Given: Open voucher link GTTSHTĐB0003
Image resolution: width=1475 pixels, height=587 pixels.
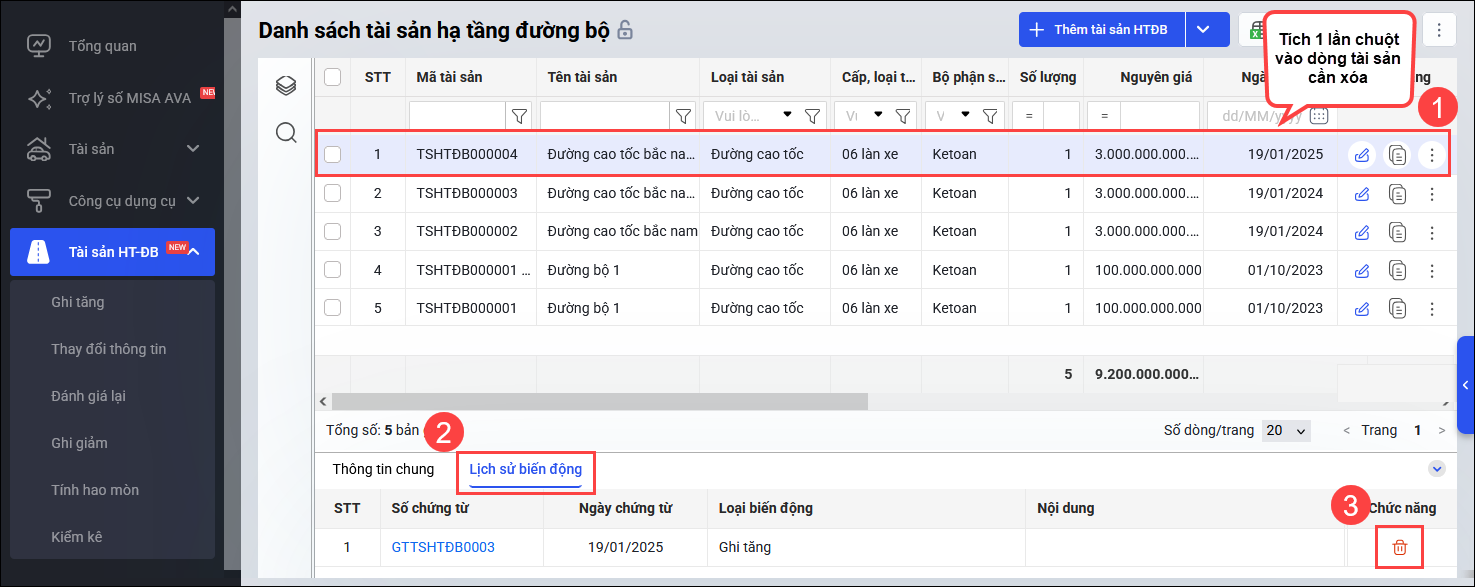Looking at the screenshot, I should coord(443,547).
